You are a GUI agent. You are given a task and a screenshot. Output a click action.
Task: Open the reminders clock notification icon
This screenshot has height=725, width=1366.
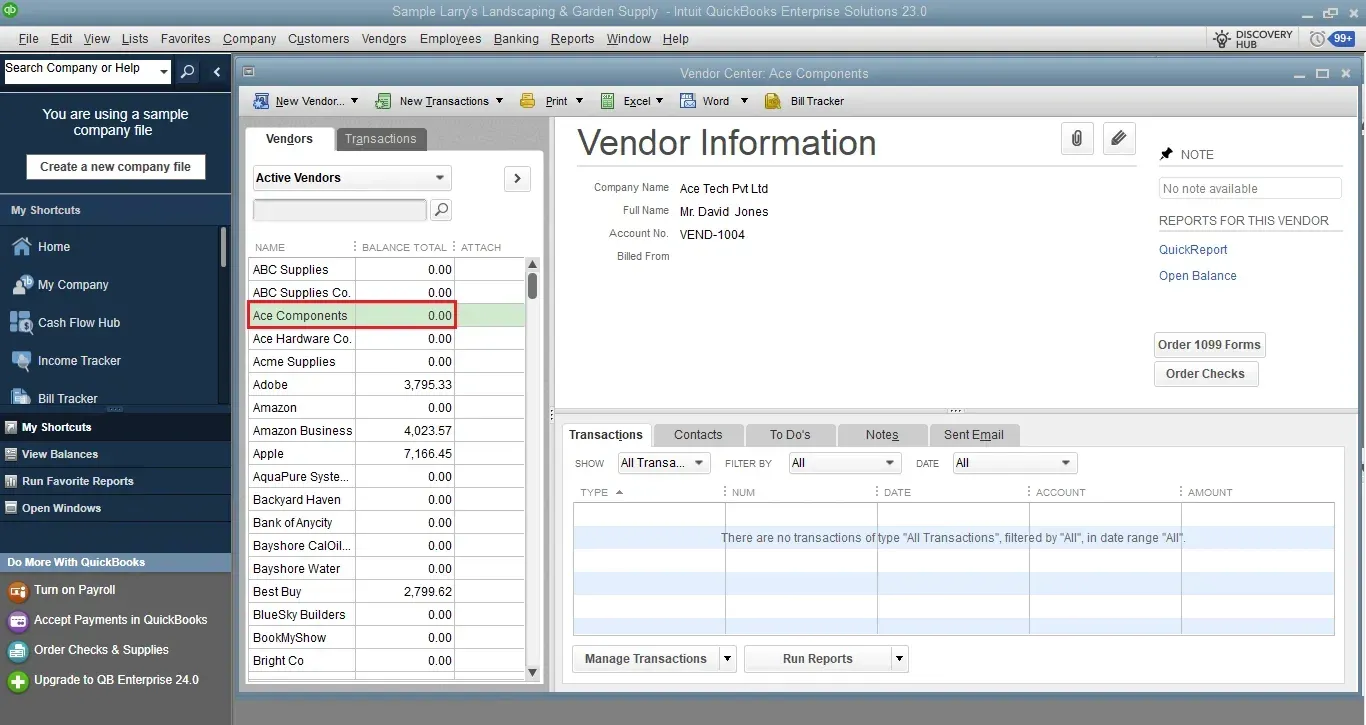(1317, 39)
